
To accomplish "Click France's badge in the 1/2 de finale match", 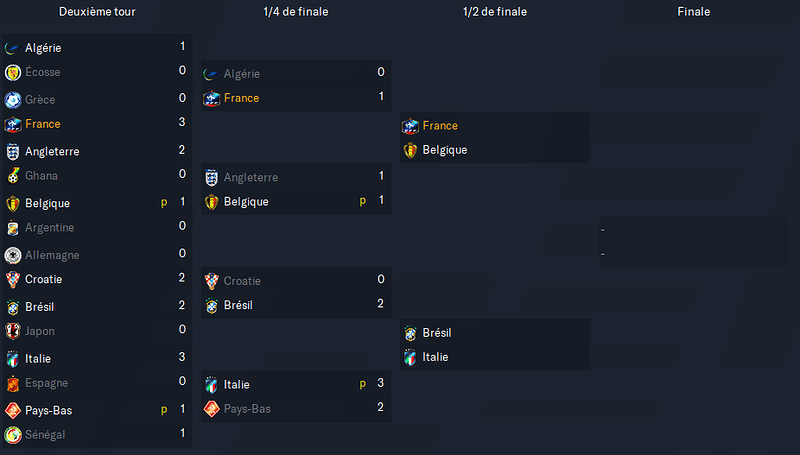I will tap(410, 126).
